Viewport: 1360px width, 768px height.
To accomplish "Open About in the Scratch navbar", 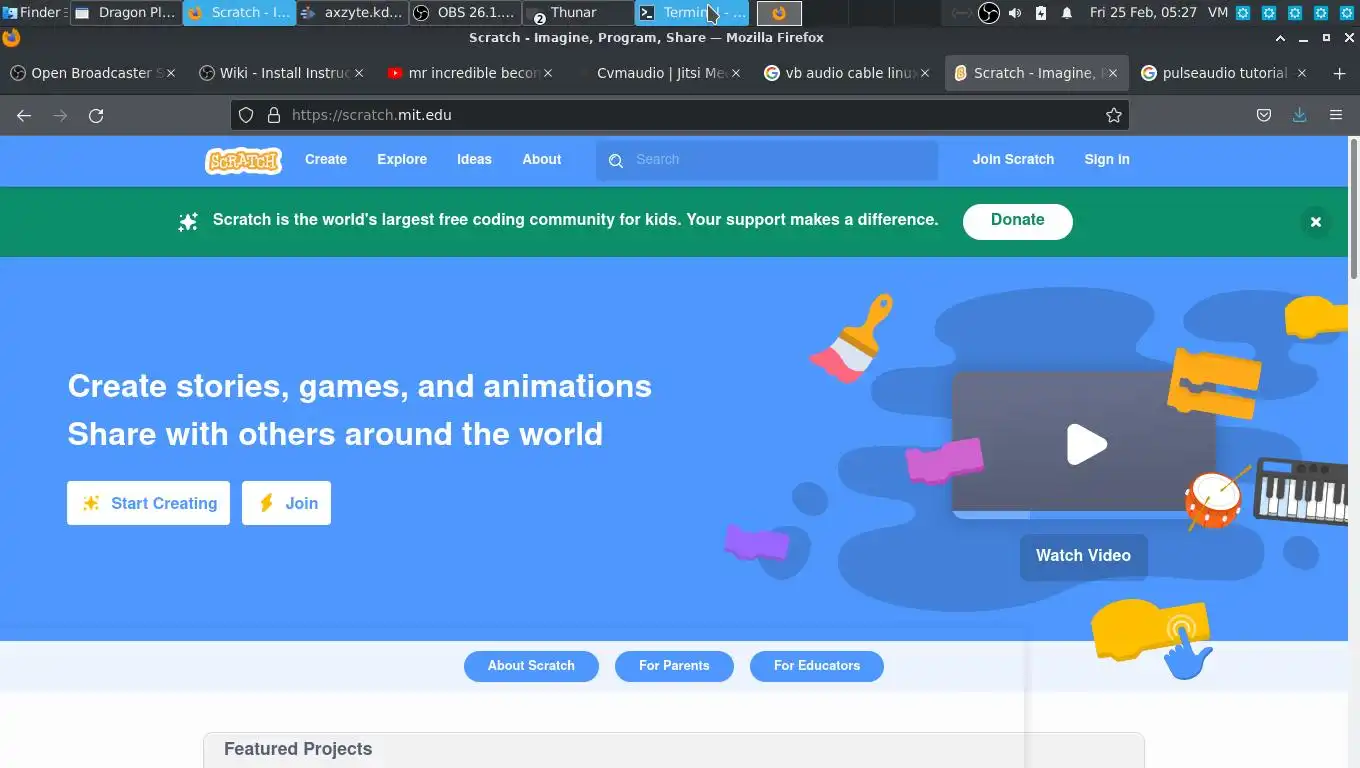I will [542, 160].
